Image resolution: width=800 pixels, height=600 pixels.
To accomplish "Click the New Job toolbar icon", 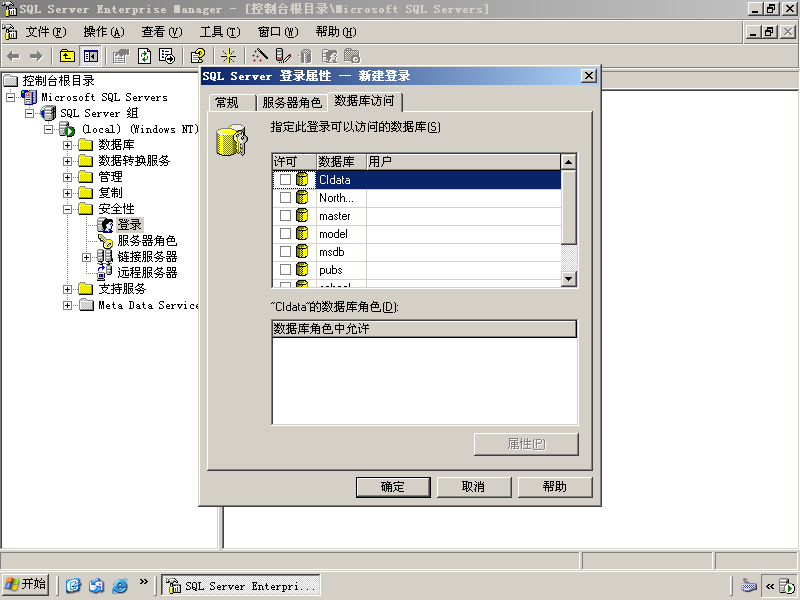I will pyautogui.click(x=352, y=56).
